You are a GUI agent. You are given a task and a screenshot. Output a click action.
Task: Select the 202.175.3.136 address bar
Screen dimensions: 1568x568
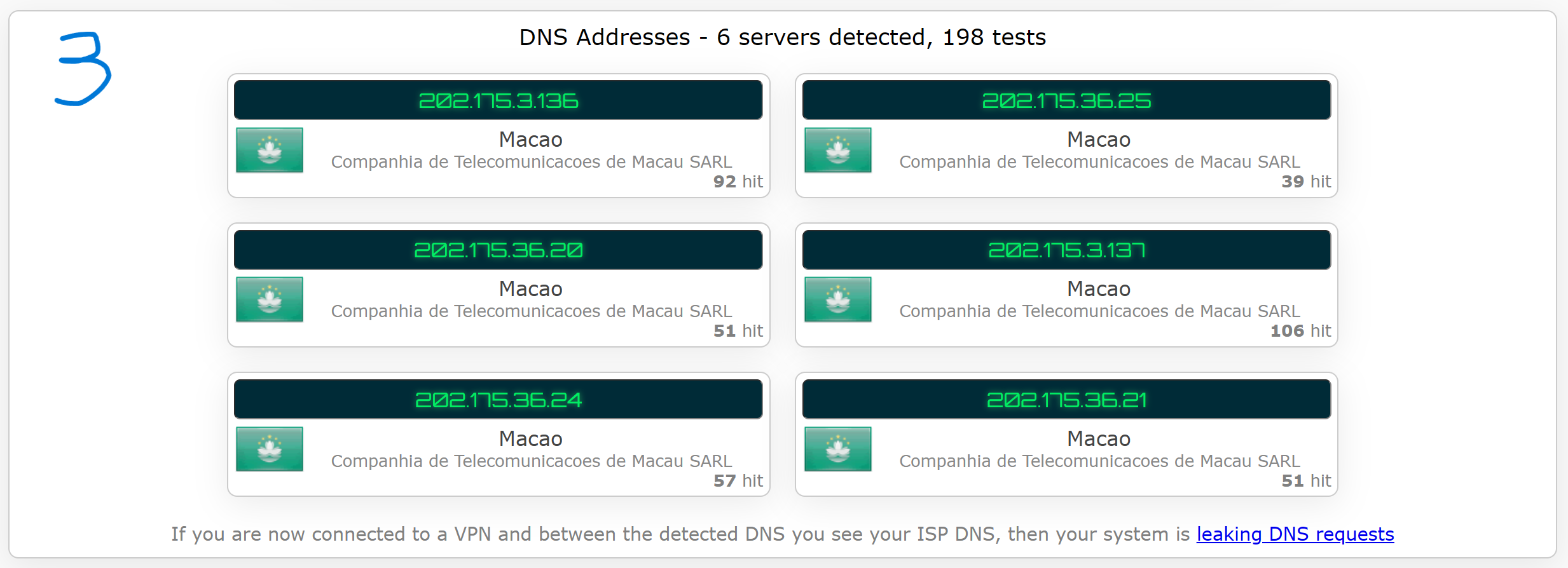pyautogui.click(x=498, y=100)
